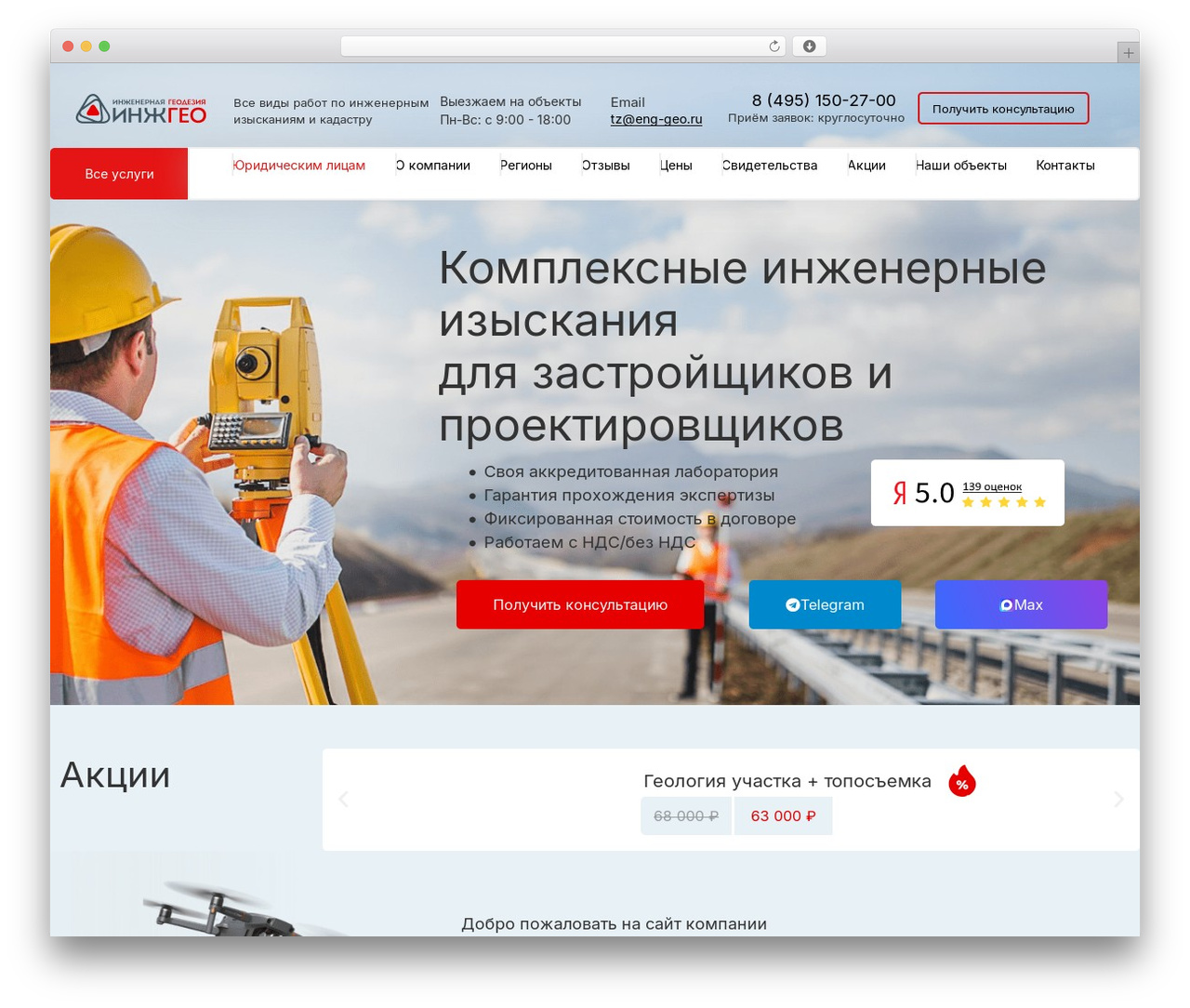Open the browser downloads button

[x=809, y=46]
